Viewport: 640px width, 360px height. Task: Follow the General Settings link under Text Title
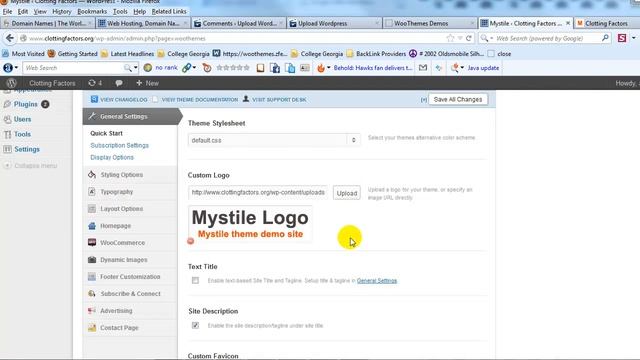tap(377, 281)
